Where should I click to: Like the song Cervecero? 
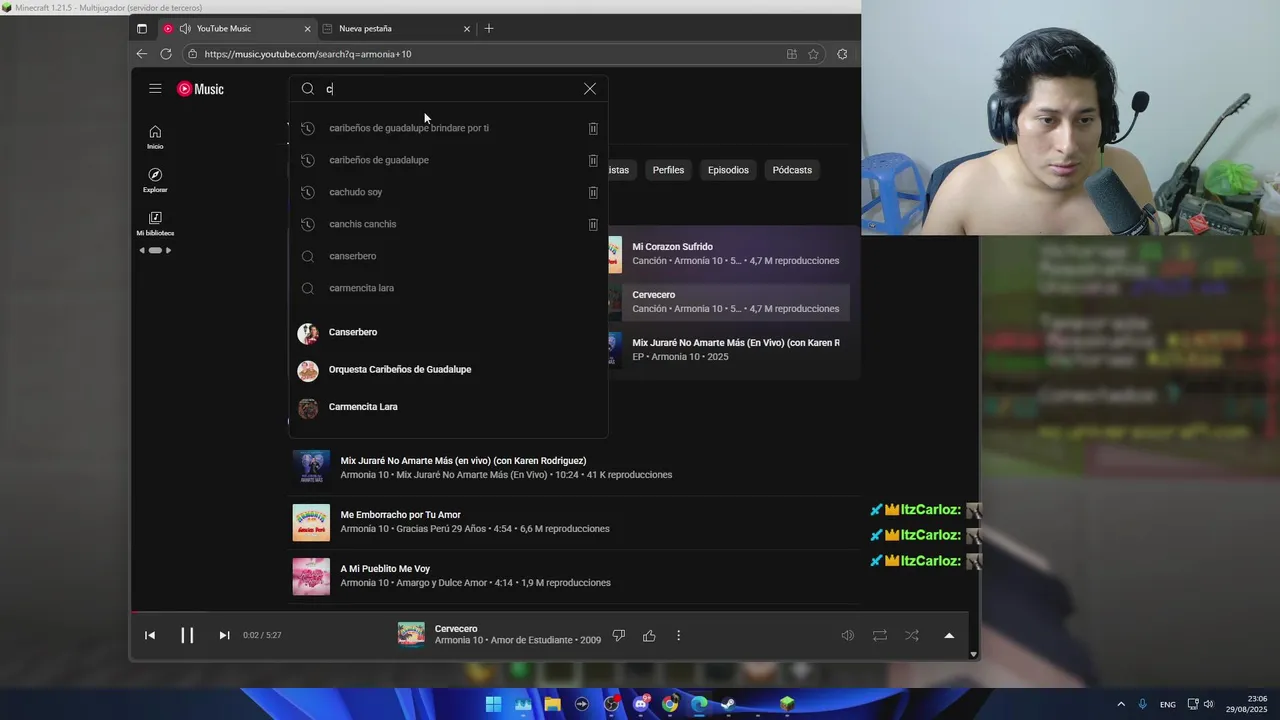(x=649, y=635)
